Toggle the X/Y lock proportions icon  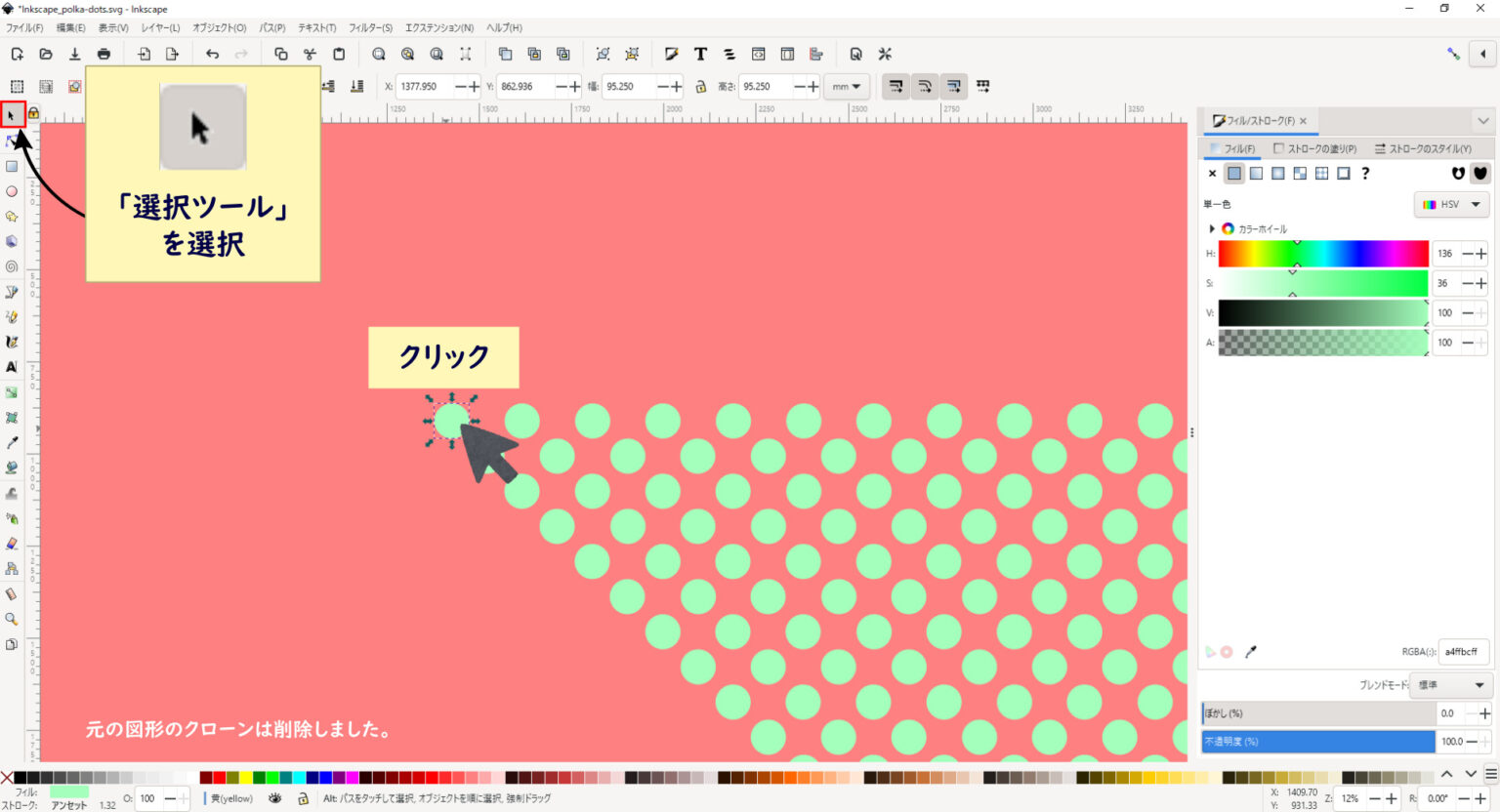click(x=701, y=86)
